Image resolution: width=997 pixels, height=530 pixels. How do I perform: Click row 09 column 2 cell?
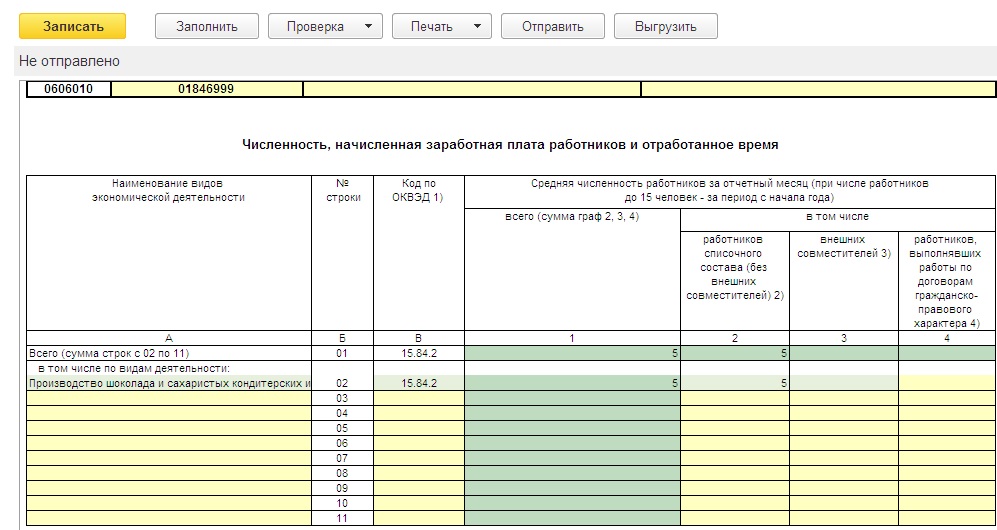point(735,488)
